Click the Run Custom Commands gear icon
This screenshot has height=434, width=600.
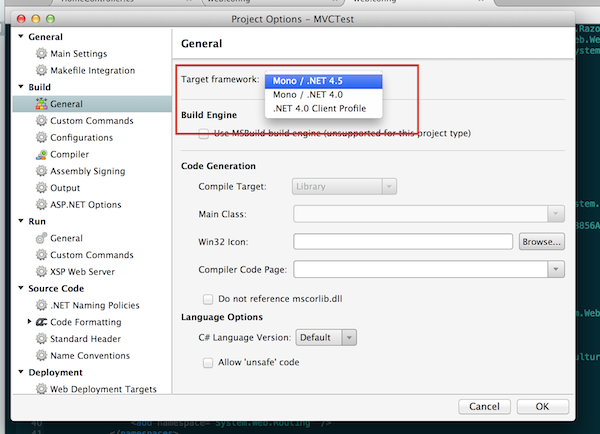coord(41,255)
